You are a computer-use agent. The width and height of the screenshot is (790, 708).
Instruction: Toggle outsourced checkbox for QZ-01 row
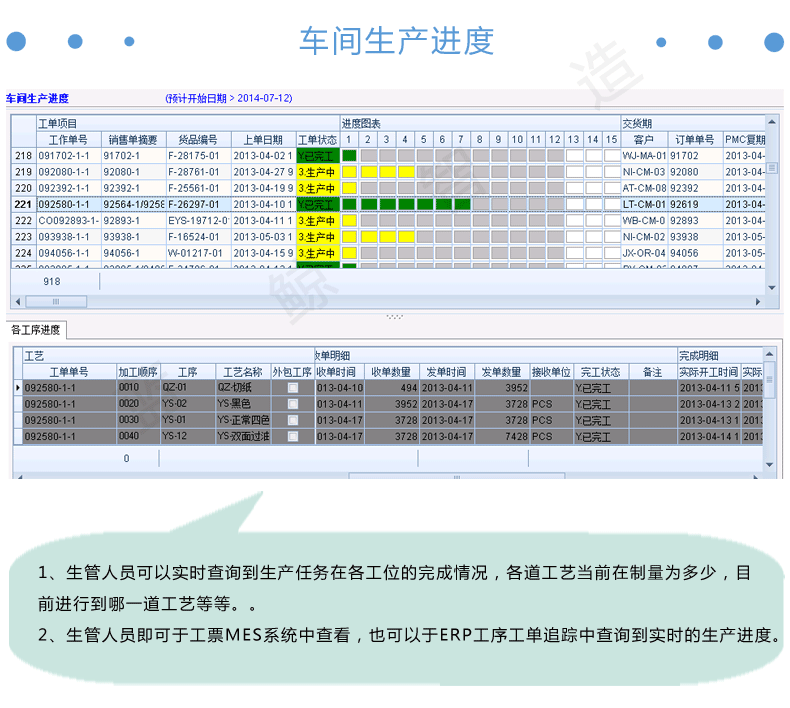point(293,388)
